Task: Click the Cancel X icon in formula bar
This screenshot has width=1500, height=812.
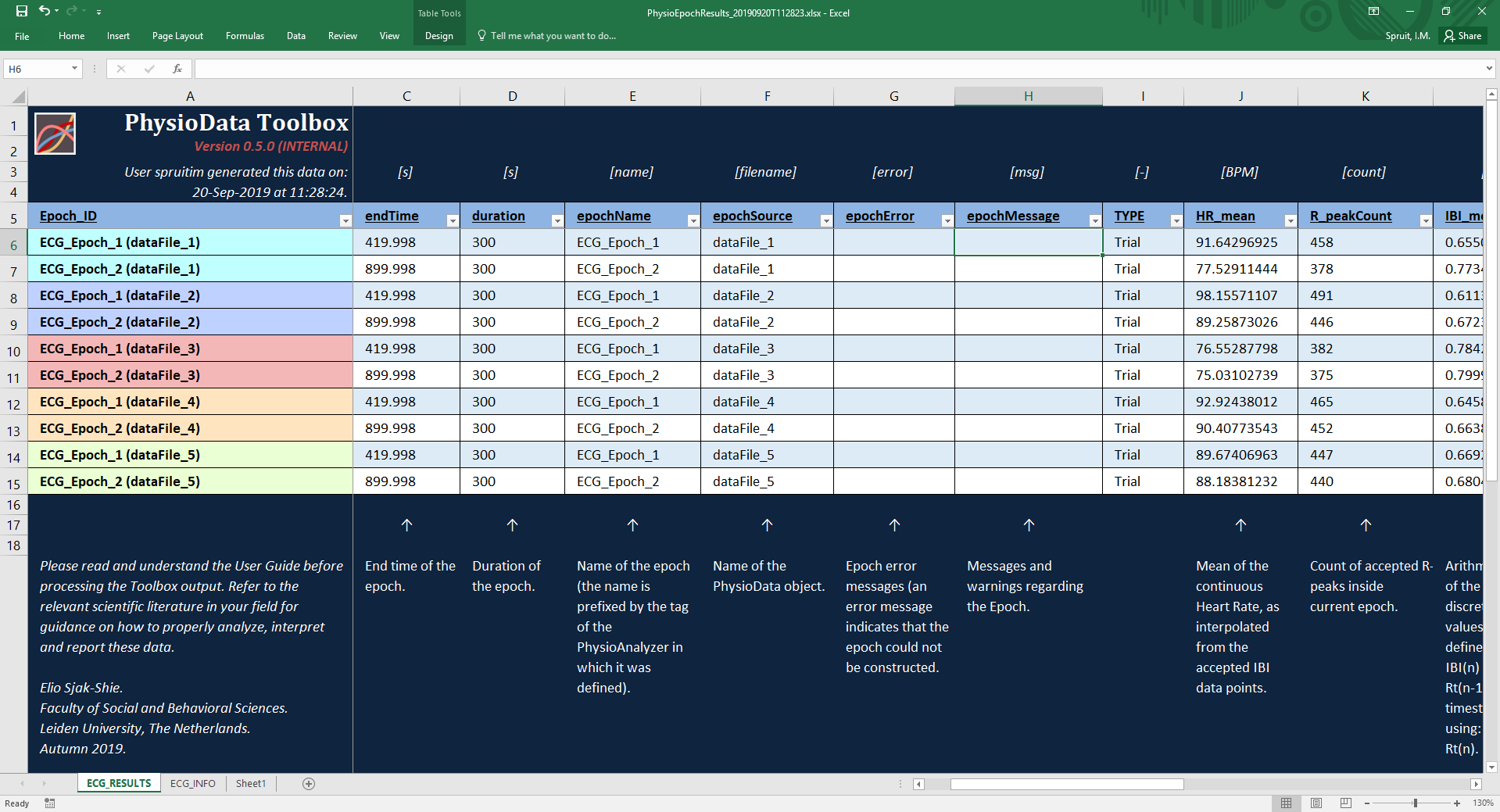Action: (x=121, y=69)
